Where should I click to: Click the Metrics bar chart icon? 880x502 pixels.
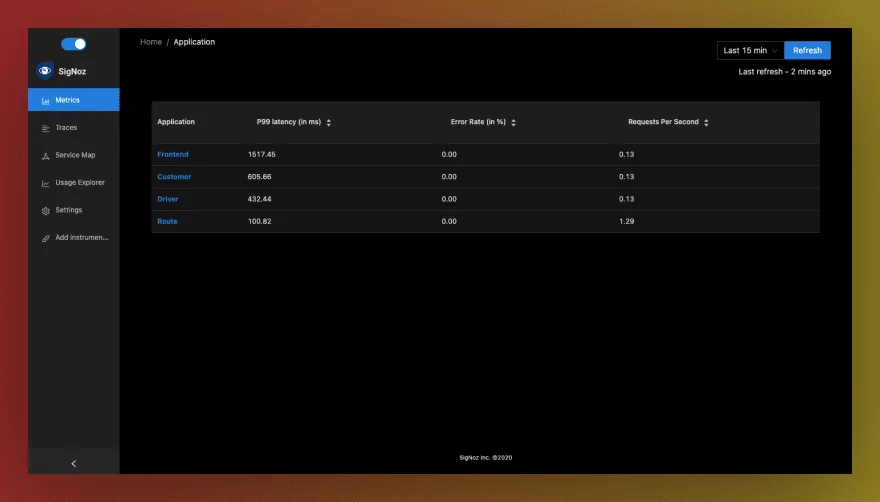point(45,101)
